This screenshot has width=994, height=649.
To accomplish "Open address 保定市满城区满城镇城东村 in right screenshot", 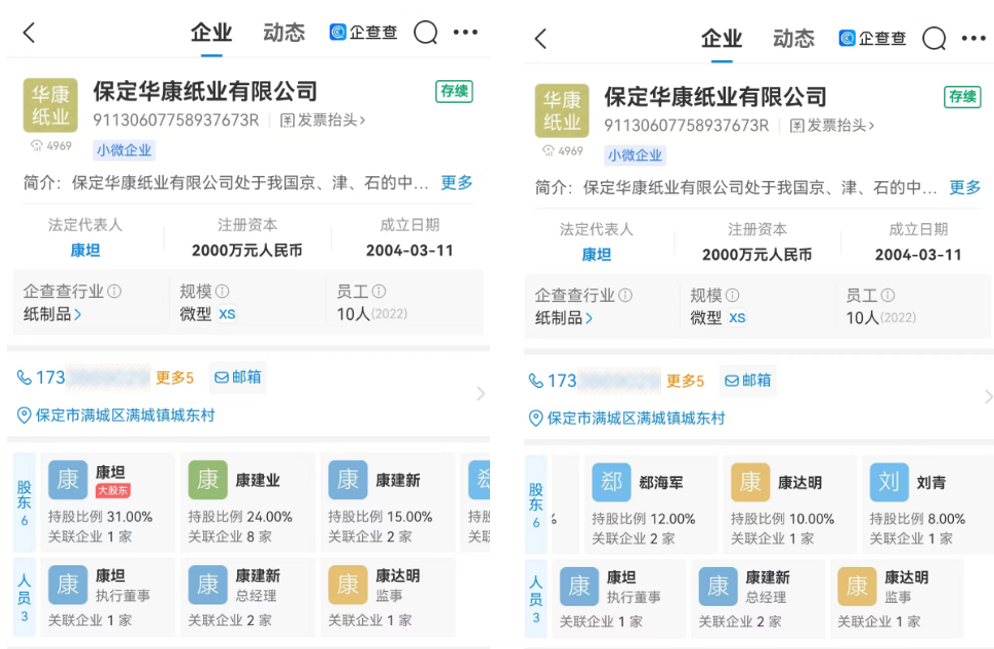I will pyautogui.click(x=636, y=418).
